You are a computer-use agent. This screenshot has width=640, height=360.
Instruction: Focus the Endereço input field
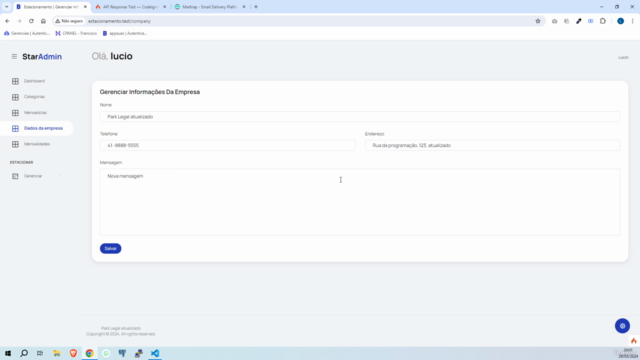point(493,145)
